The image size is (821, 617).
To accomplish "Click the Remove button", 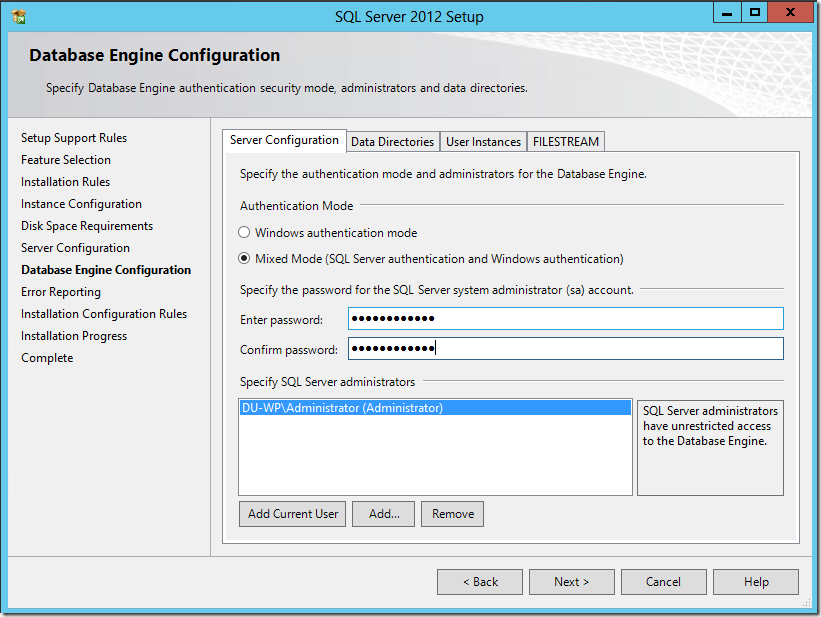I will tap(452, 514).
